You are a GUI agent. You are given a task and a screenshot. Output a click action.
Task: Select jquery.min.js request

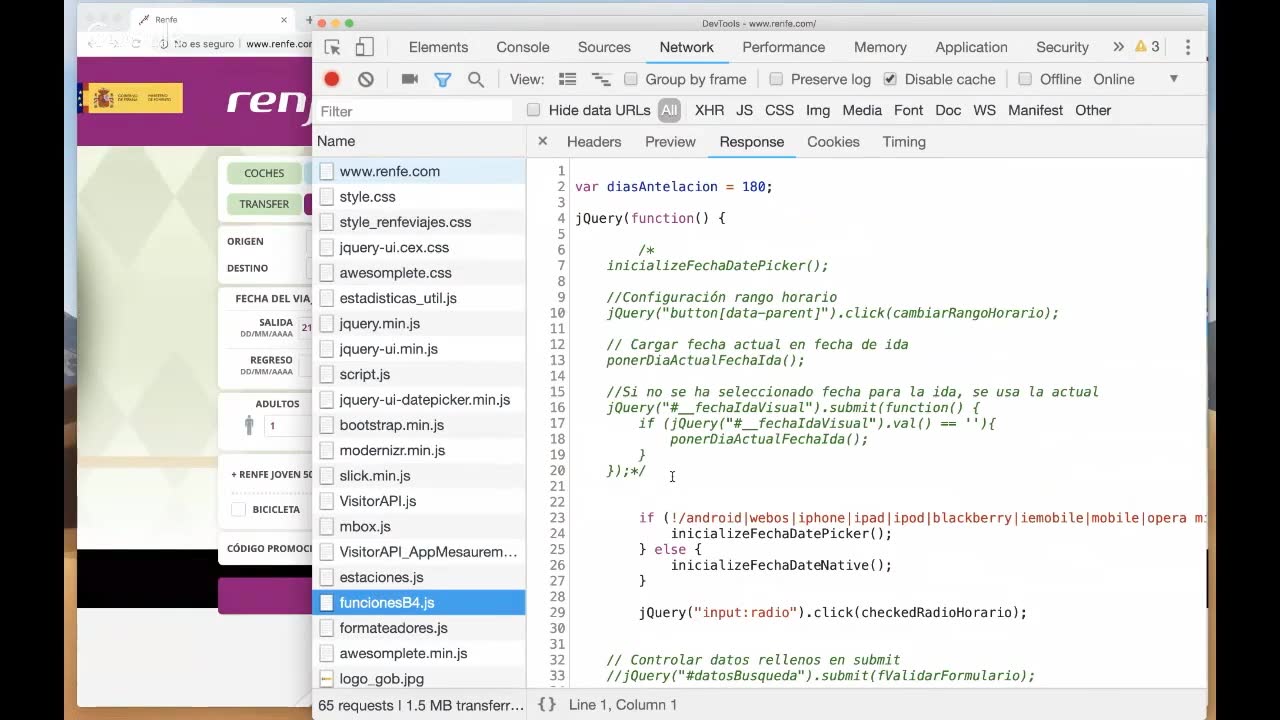pyautogui.click(x=419, y=323)
